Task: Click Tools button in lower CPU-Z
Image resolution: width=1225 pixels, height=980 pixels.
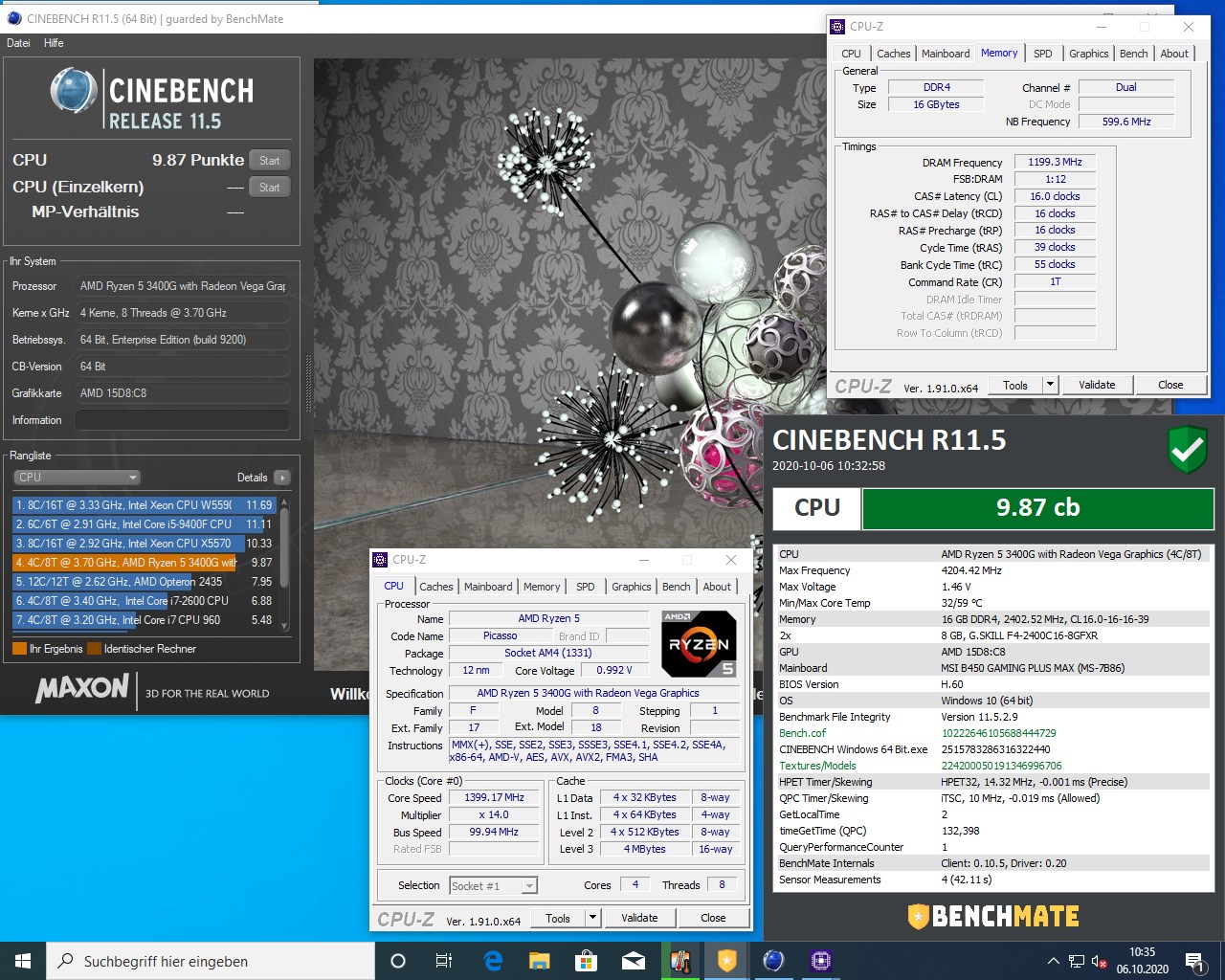Action: tap(558, 919)
